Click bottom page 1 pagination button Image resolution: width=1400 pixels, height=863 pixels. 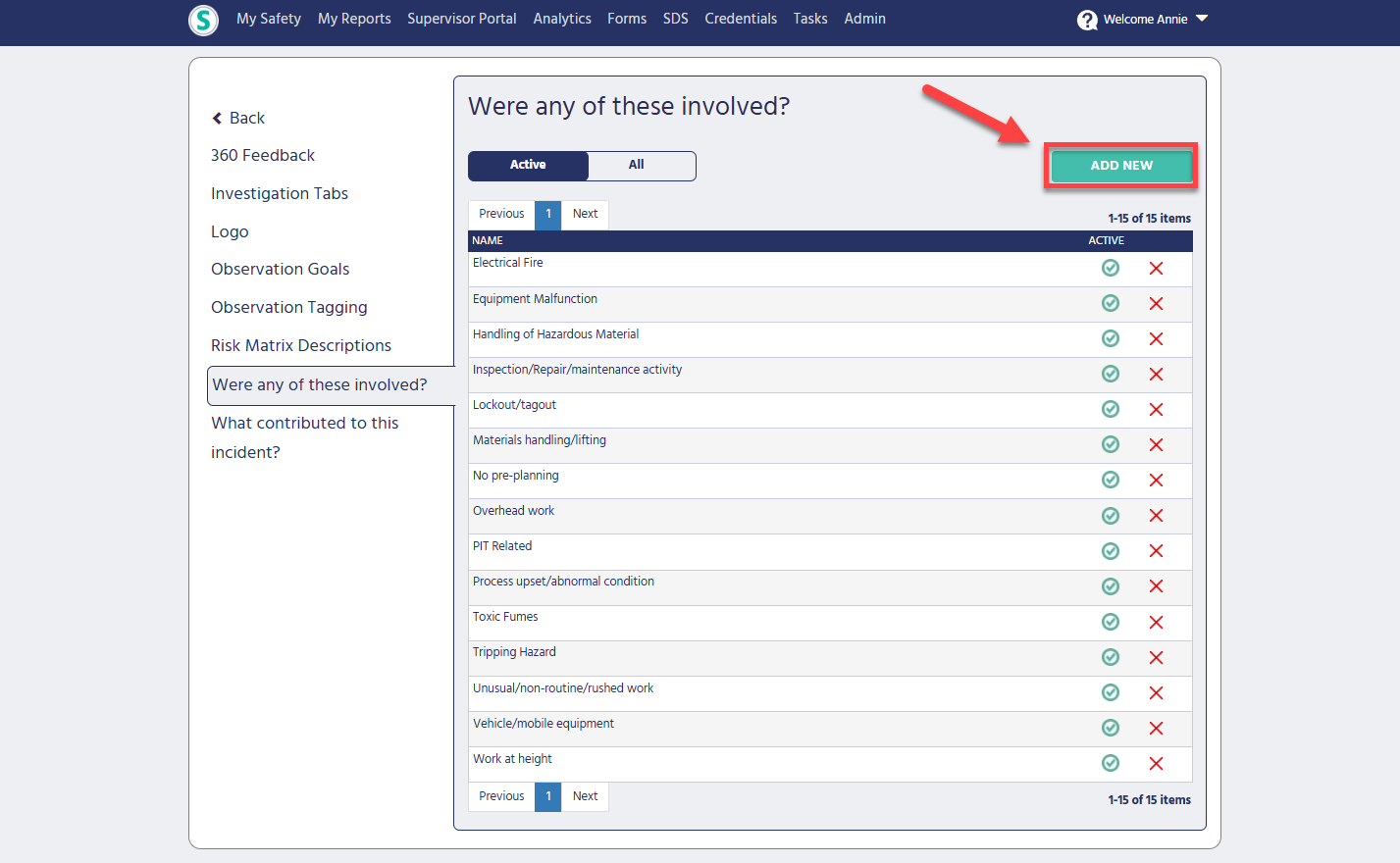point(548,797)
